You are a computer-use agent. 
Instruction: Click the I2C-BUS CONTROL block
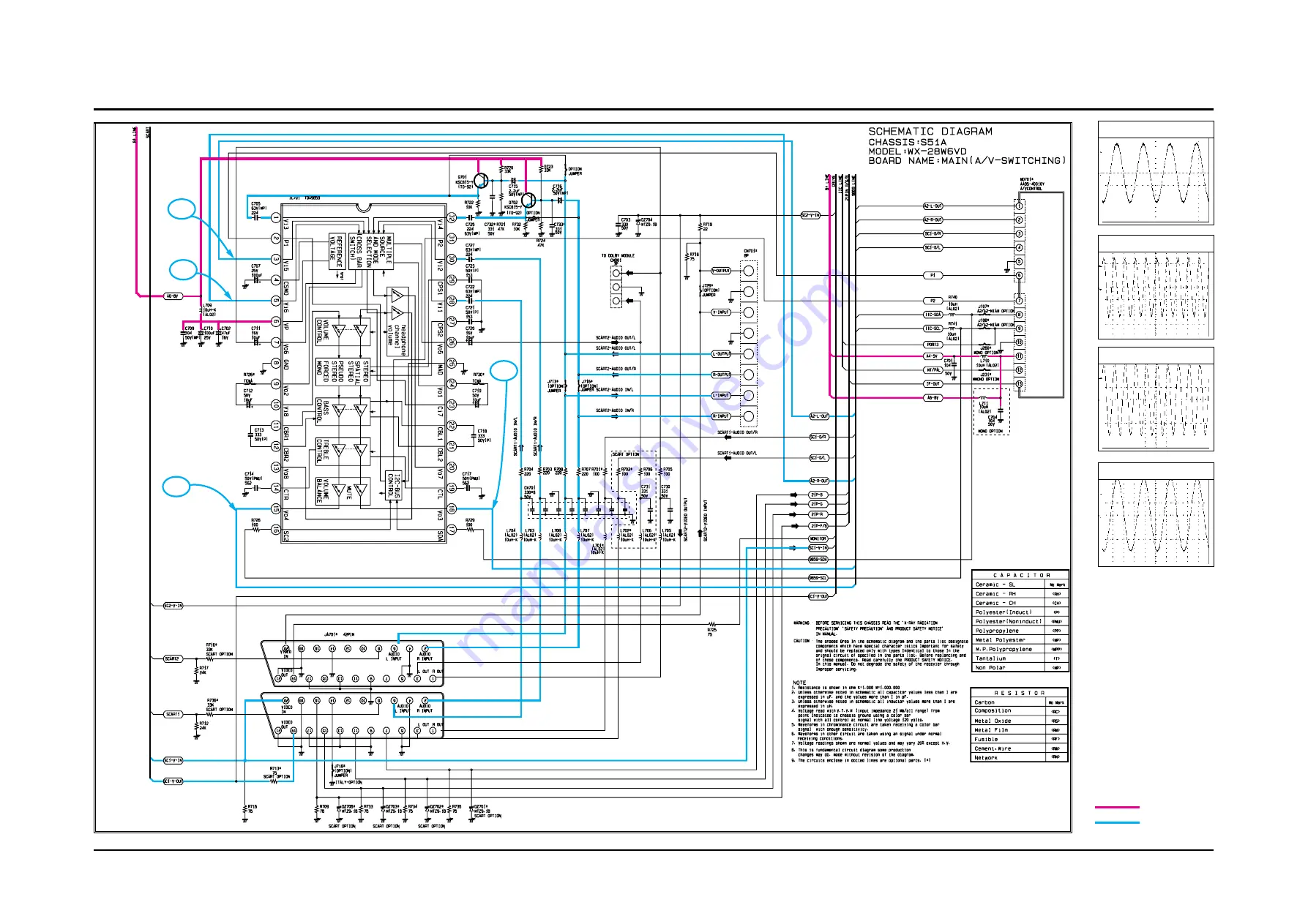coord(394,487)
